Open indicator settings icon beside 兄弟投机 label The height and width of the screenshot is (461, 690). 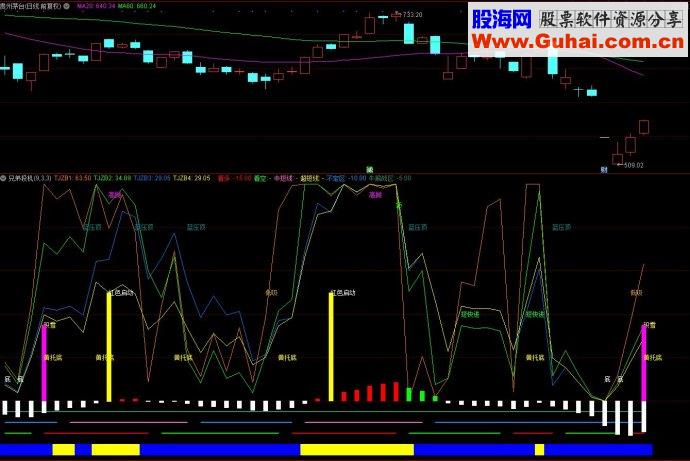click(3, 178)
